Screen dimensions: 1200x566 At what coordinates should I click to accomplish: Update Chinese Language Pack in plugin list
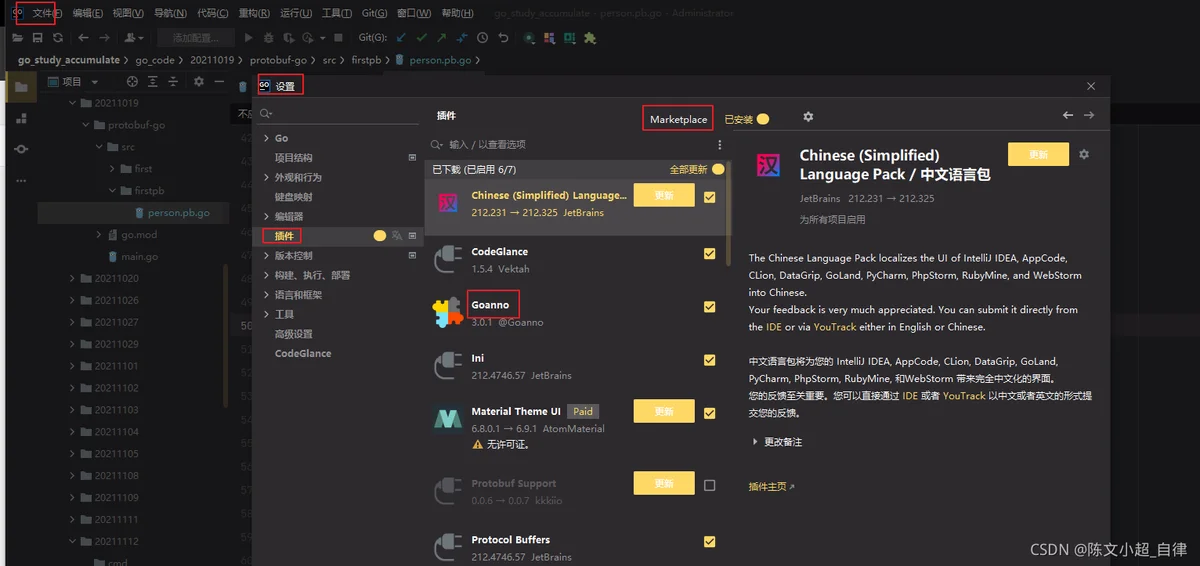664,195
